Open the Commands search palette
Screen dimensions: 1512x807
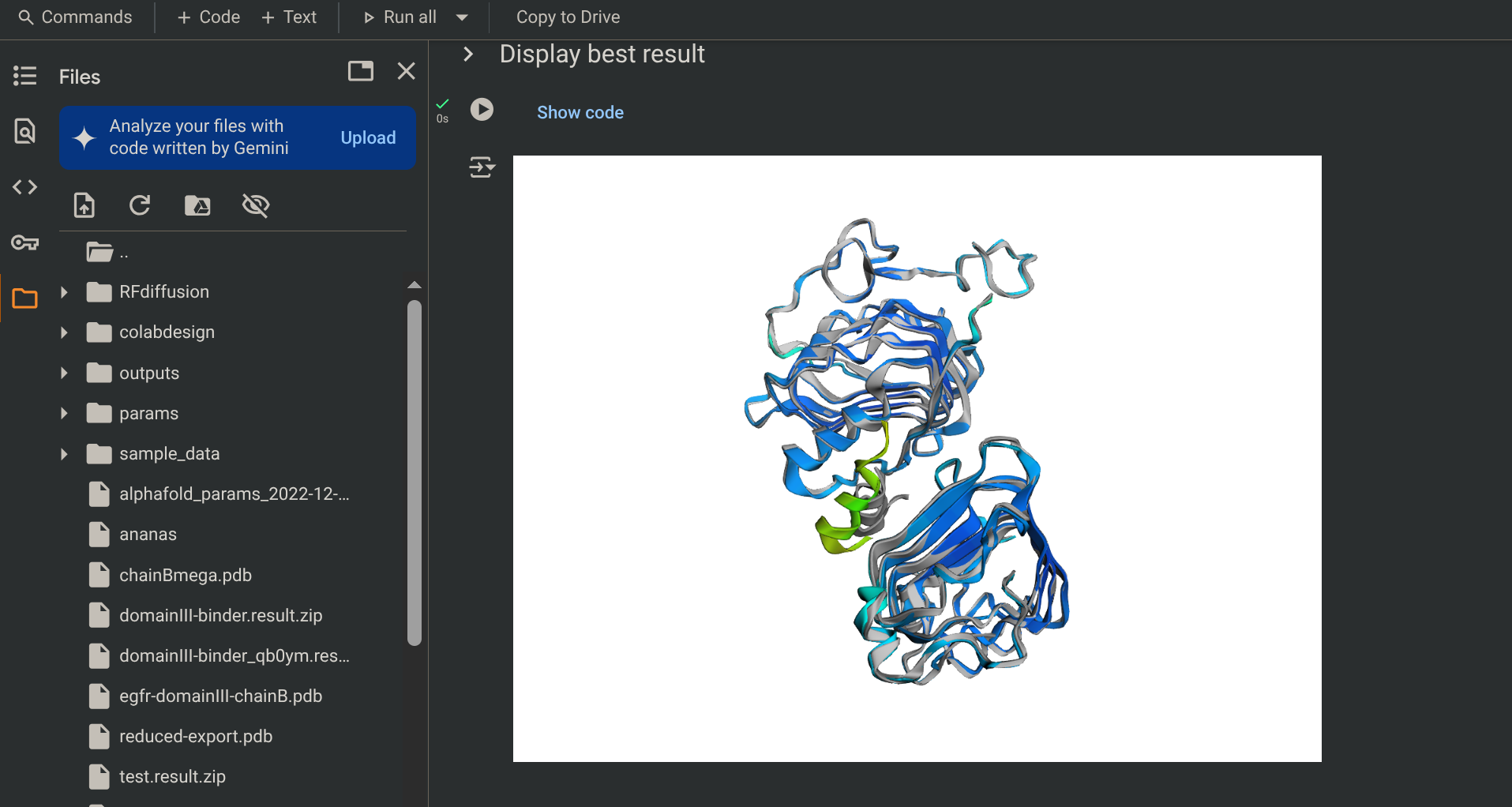(75, 17)
